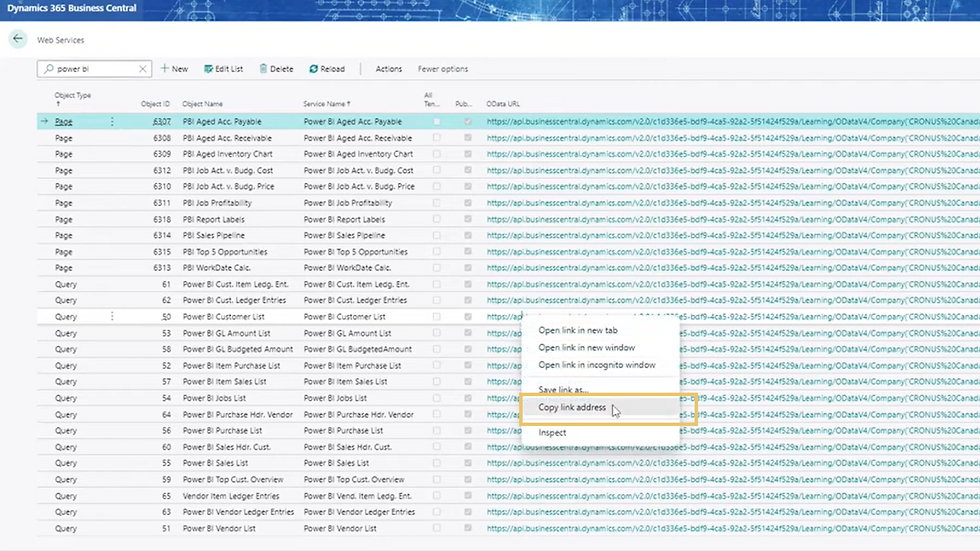
Task: Select 'PBI WorkDate Calc.' object name
Action: coord(217,267)
